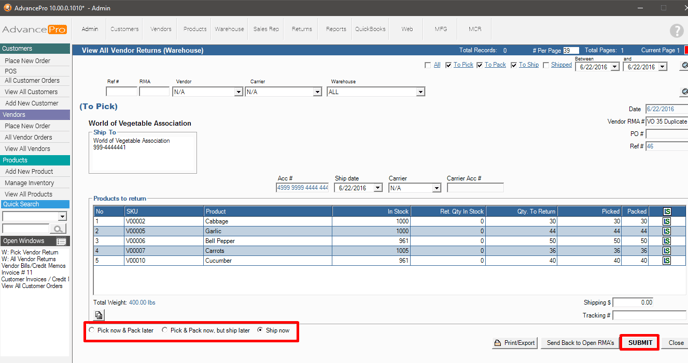This screenshot has width=688, height=363.
Task: Select Pick now & Pack later option
Action: pyautogui.click(x=92, y=330)
